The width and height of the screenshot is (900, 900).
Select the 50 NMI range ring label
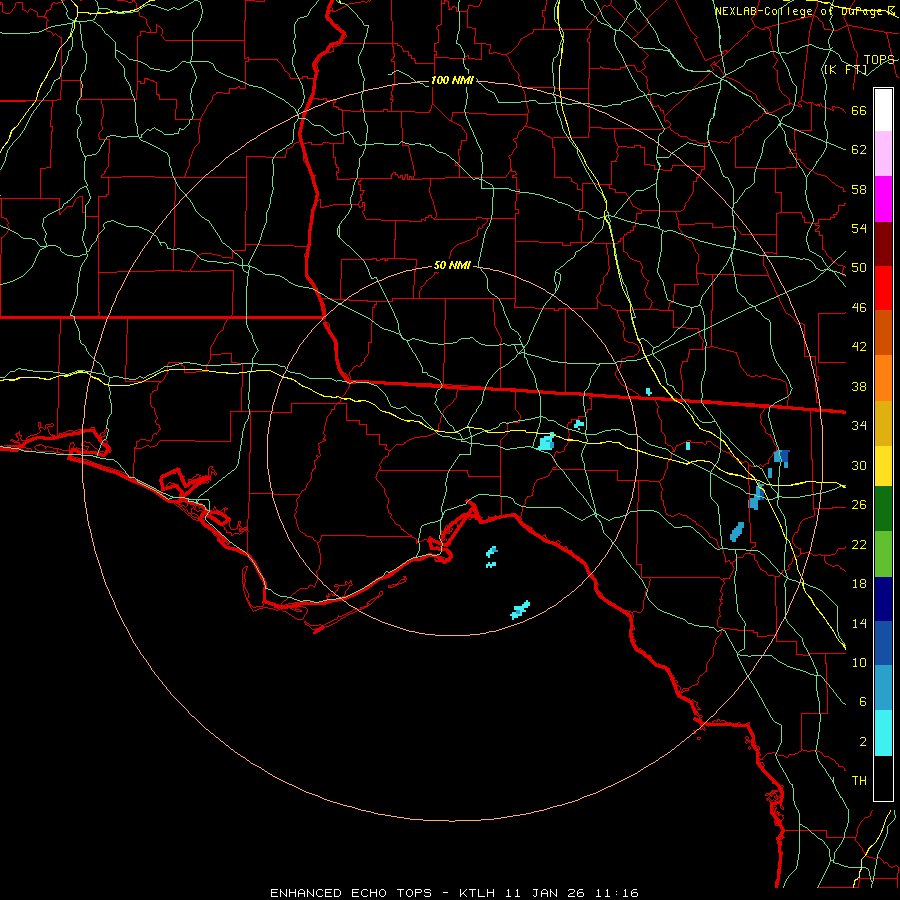click(x=452, y=265)
